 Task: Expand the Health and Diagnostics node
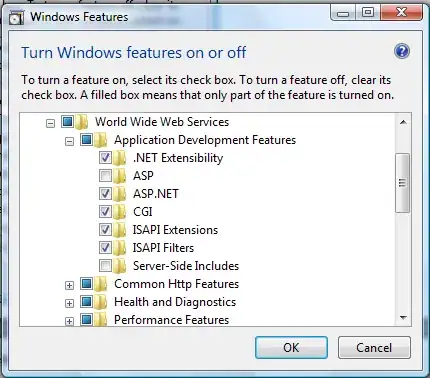[69, 304]
